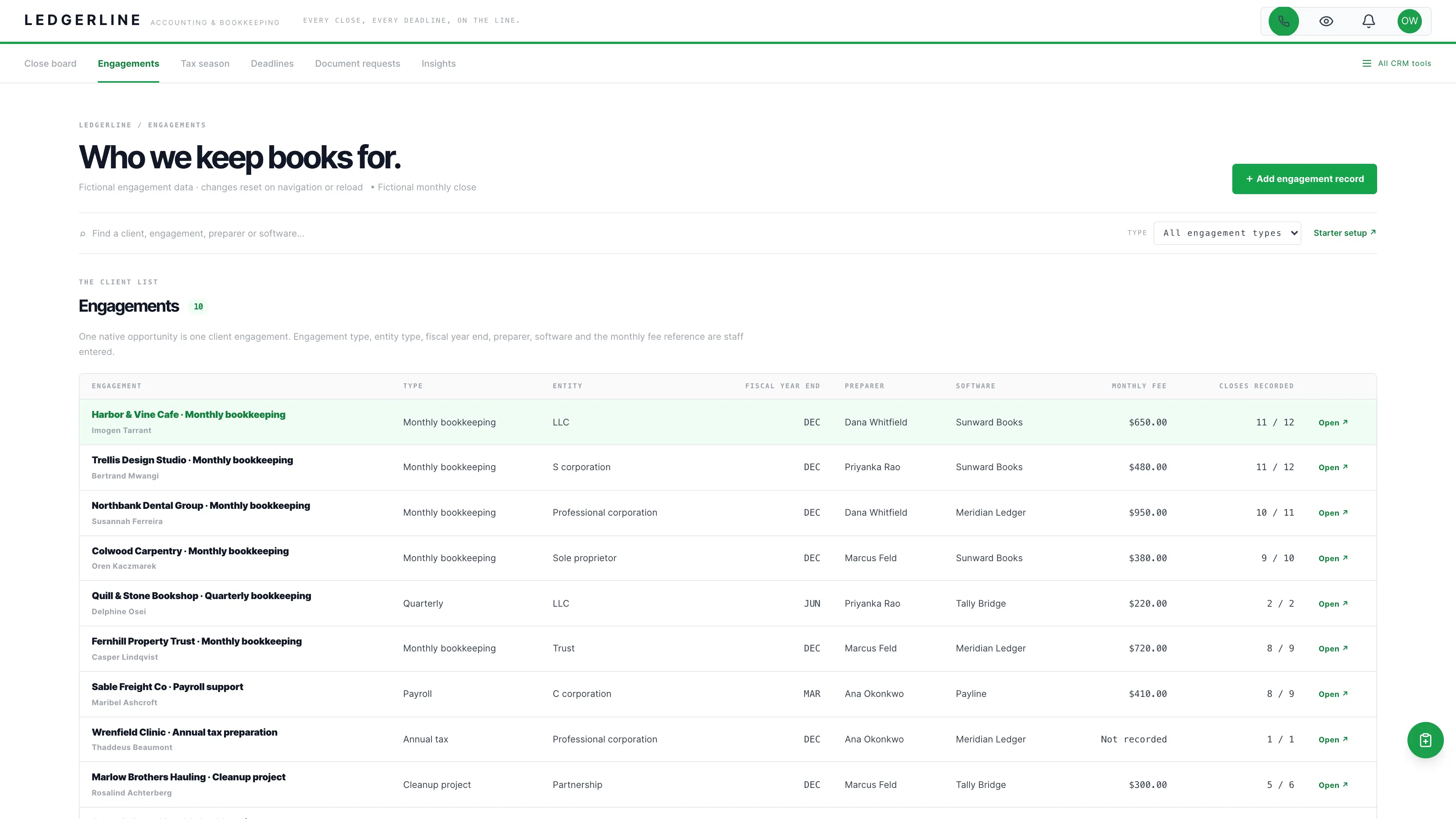Click Add engagement record button
The image size is (1456, 819).
[x=1304, y=179]
